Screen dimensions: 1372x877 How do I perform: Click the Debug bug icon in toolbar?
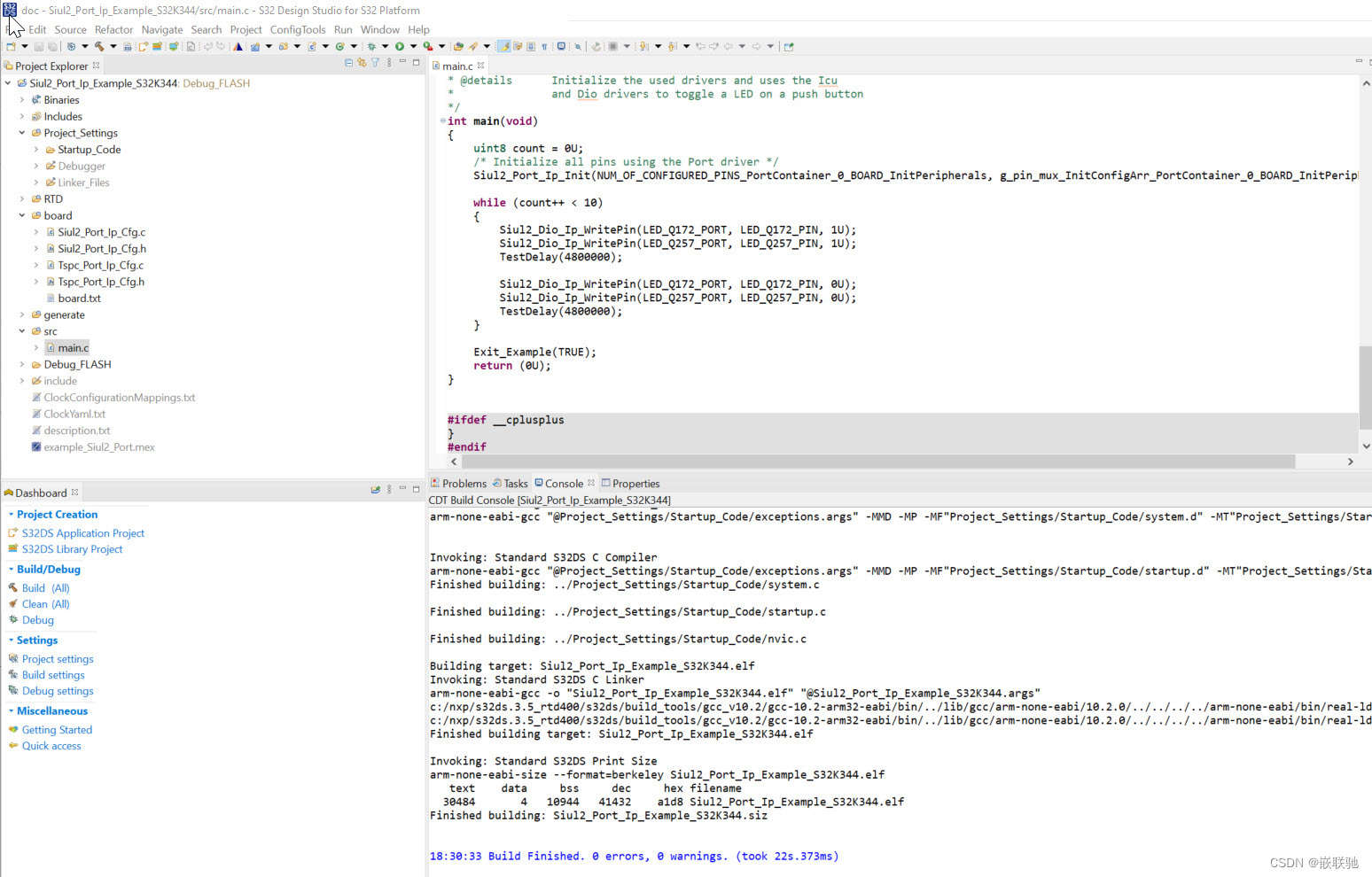point(371,46)
